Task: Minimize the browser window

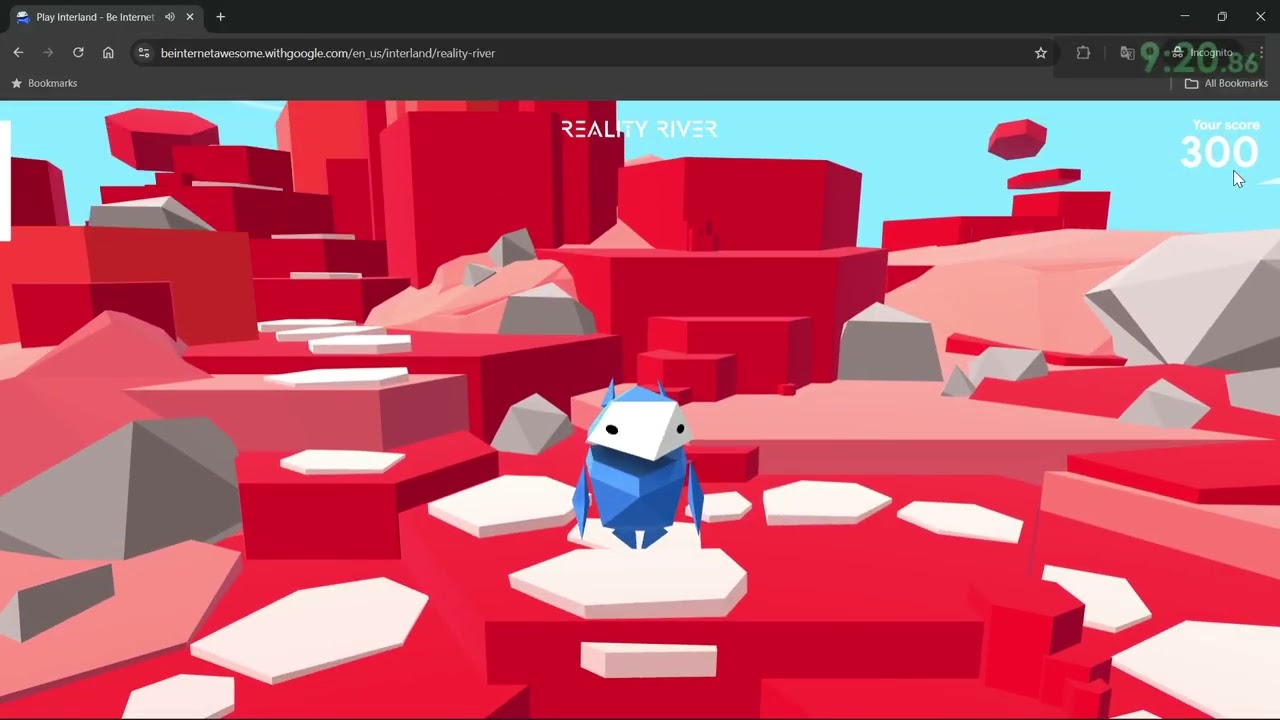Action: [1185, 17]
